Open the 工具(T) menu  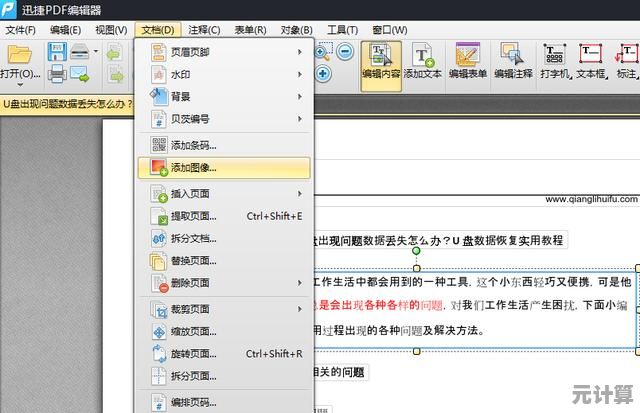(x=343, y=30)
